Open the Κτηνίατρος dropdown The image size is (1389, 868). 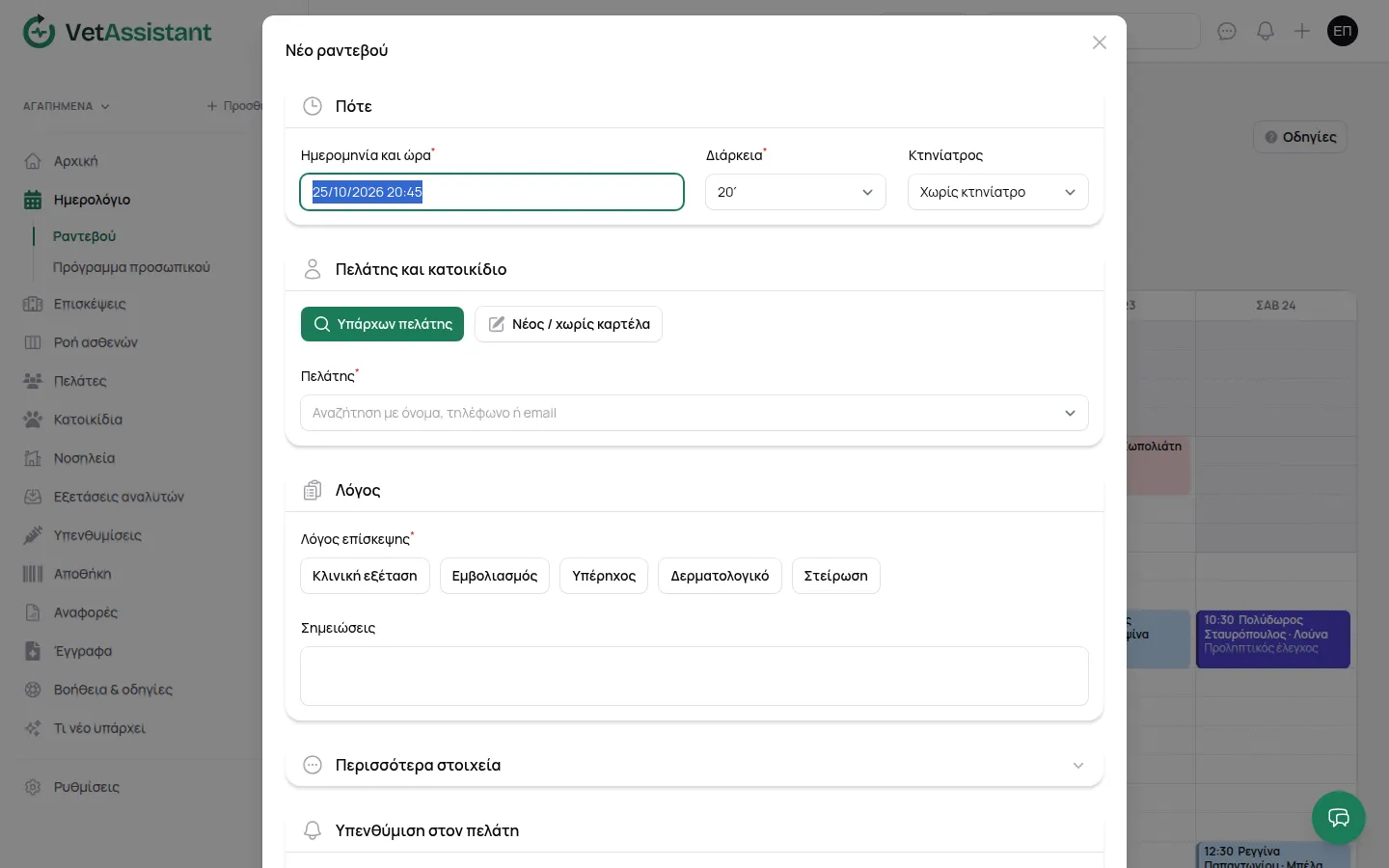pos(997,192)
